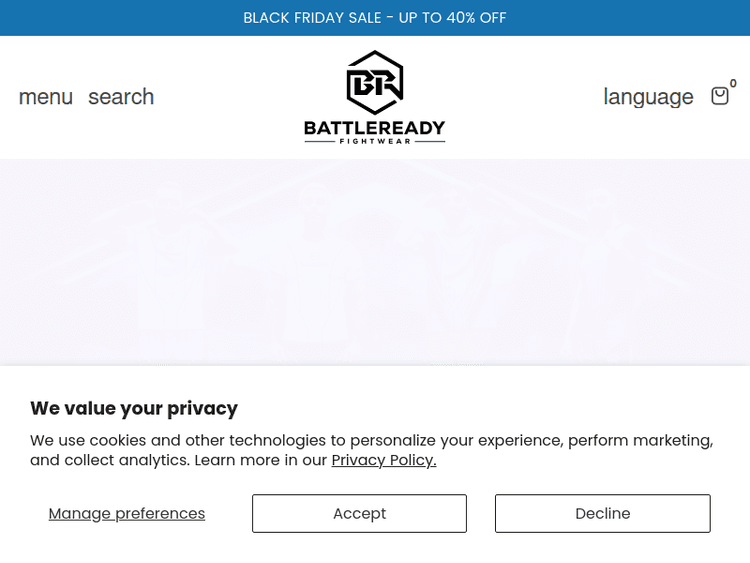Screen dimensions: 750x563
Task: Click the BATTLEREADY wordmark text
Action: click(375, 128)
